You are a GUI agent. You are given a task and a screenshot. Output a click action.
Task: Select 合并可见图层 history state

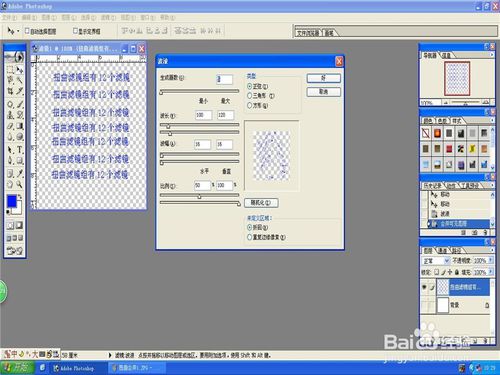point(458,224)
